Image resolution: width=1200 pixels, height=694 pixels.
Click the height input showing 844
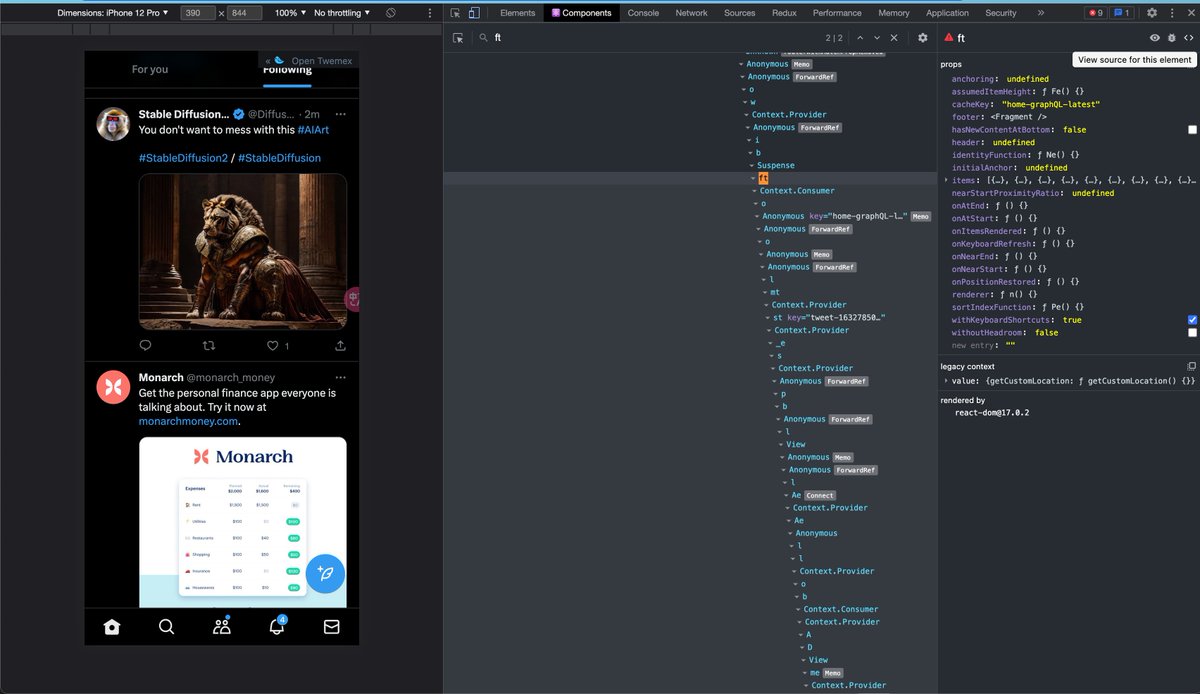tap(245, 13)
